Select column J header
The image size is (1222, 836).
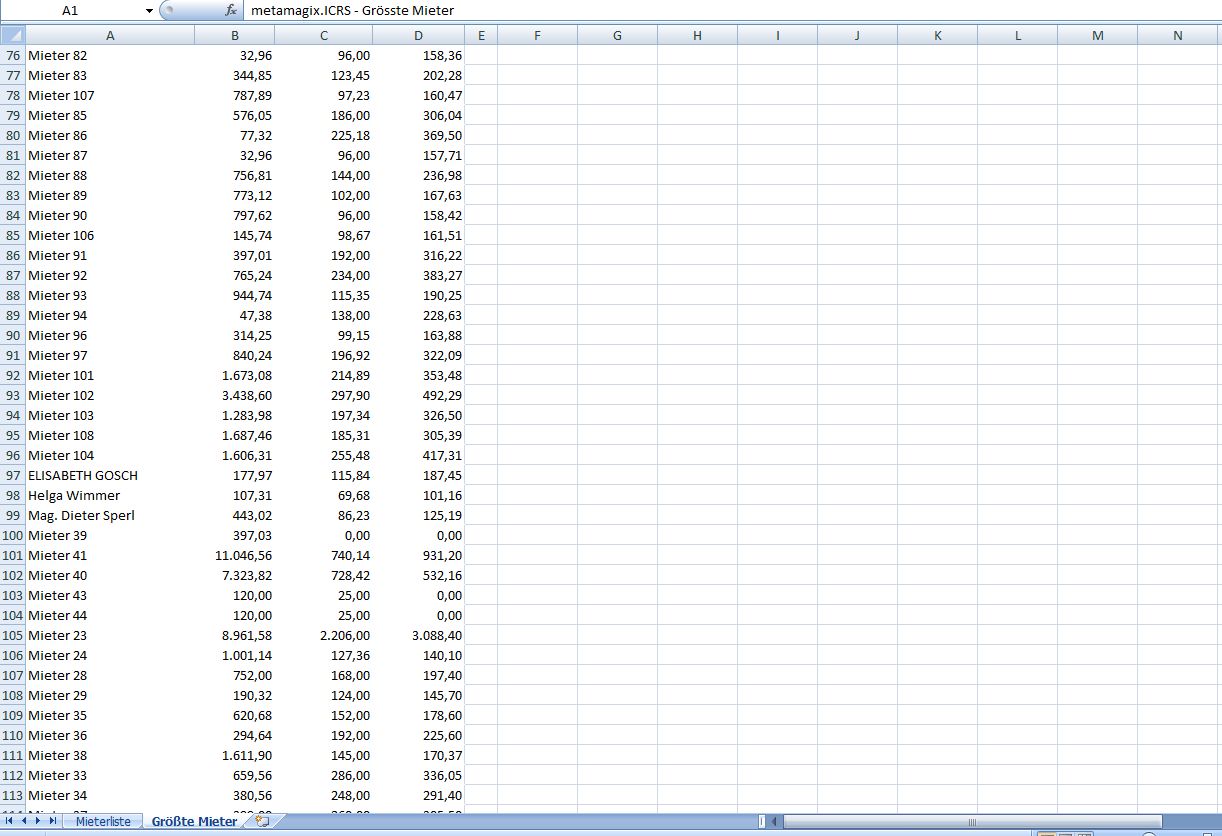(857, 35)
